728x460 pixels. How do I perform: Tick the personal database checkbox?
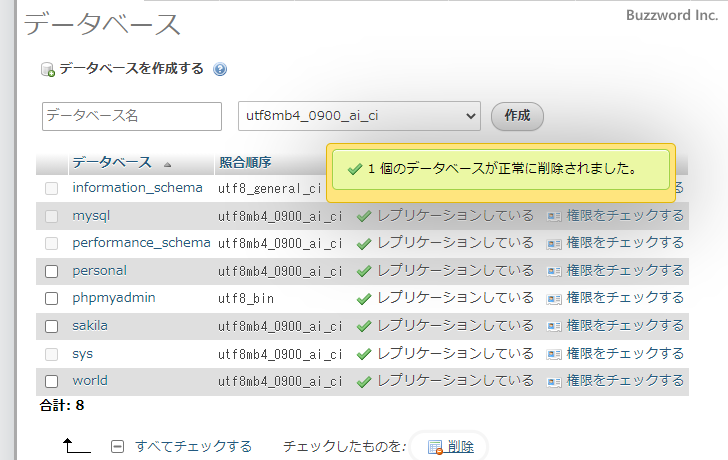point(52,271)
